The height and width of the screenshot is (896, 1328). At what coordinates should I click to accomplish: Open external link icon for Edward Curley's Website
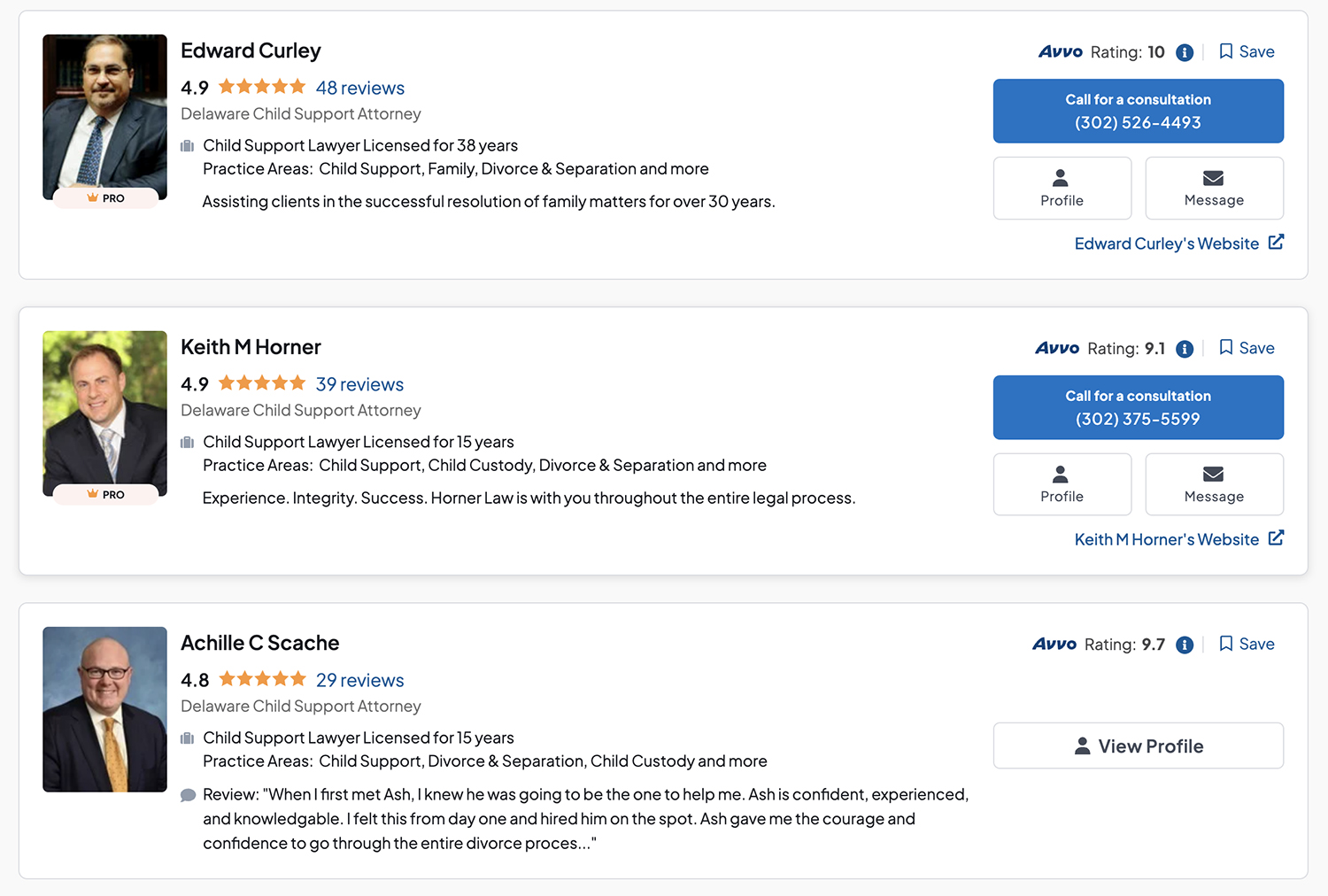pyautogui.click(x=1276, y=243)
